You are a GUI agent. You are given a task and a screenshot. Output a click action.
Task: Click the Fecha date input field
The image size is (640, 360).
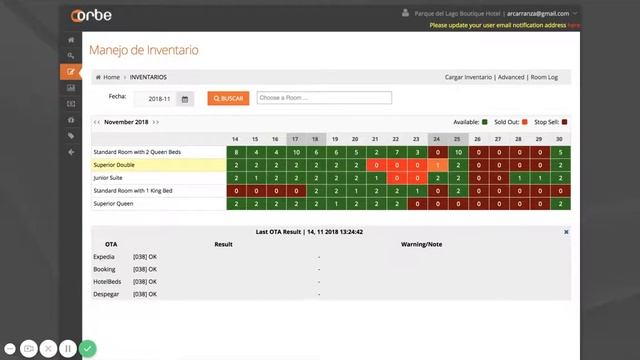pyautogui.click(x=156, y=99)
